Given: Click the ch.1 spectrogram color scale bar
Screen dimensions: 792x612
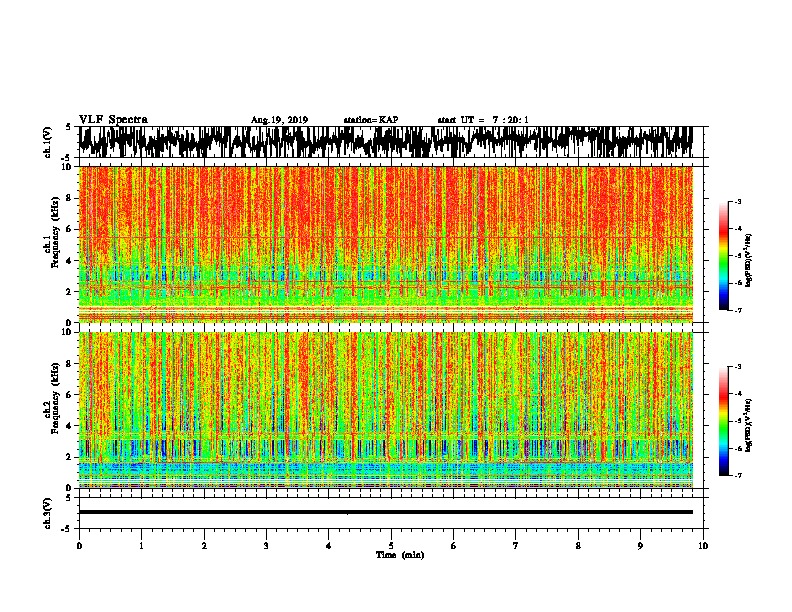Looking at the screenshot, I should 723,256.
